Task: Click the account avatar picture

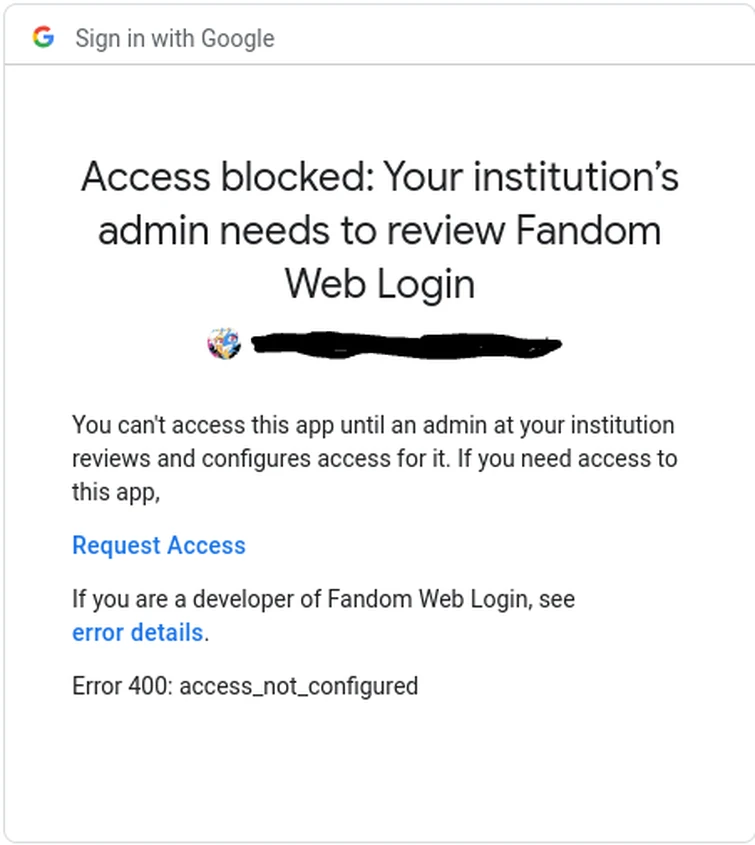Action: click(224, 344)
